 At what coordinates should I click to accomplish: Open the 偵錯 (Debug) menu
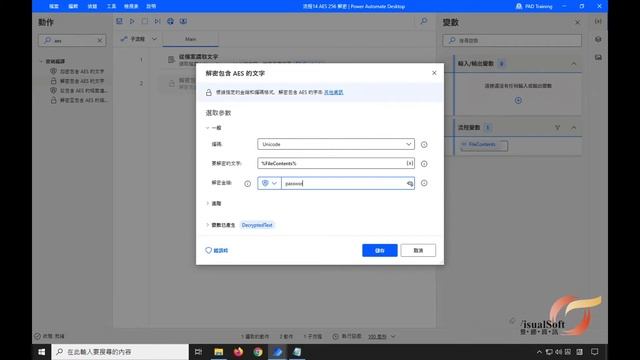pos(92,6)
